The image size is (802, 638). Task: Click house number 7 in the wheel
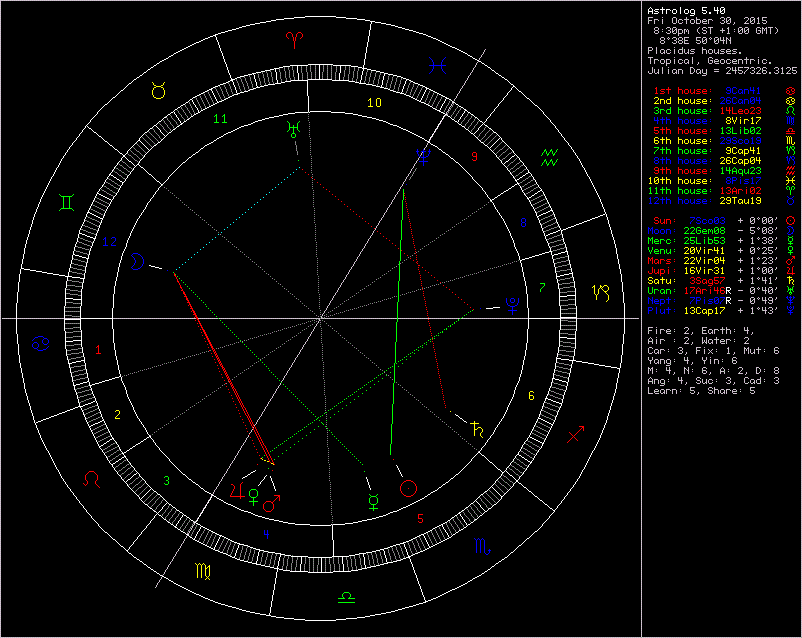pos(542,288)
